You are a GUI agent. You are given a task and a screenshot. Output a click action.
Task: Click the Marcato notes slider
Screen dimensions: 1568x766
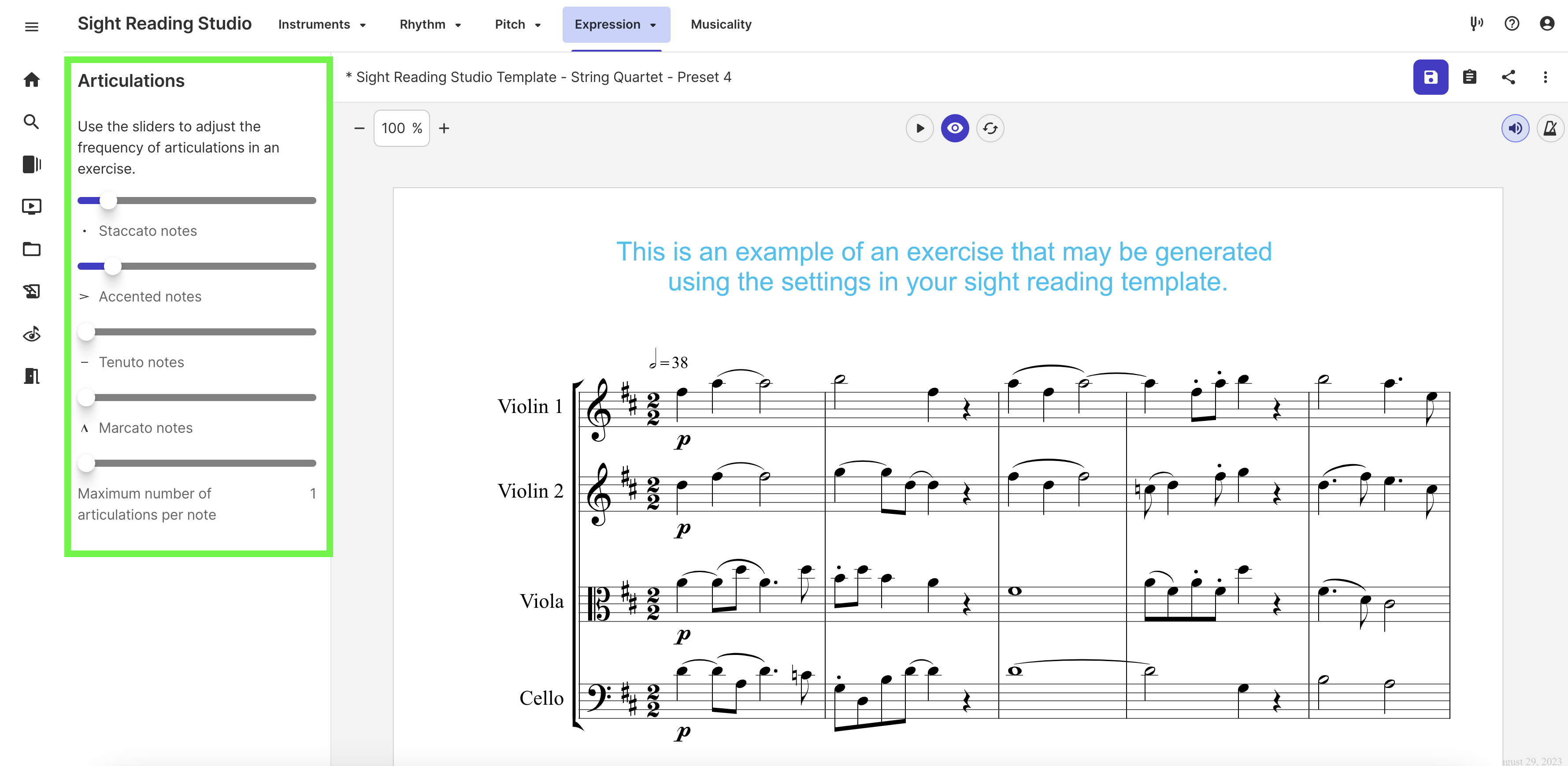pos(196,398)
